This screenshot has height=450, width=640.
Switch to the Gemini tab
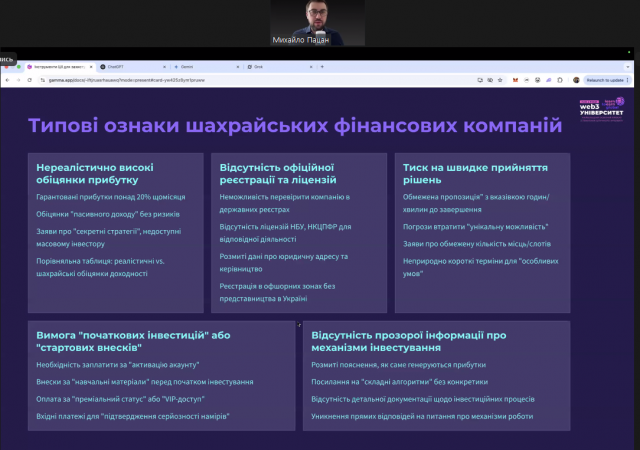(206, 67)
